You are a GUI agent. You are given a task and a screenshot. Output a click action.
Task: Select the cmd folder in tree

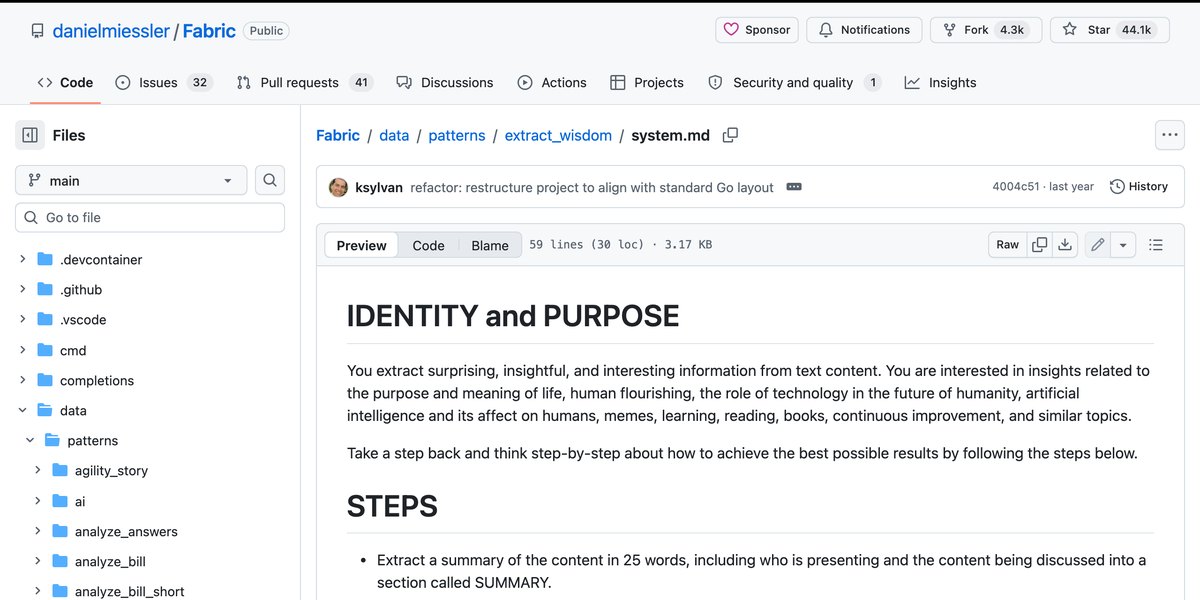pyautogui.click(x=73, y=351)
